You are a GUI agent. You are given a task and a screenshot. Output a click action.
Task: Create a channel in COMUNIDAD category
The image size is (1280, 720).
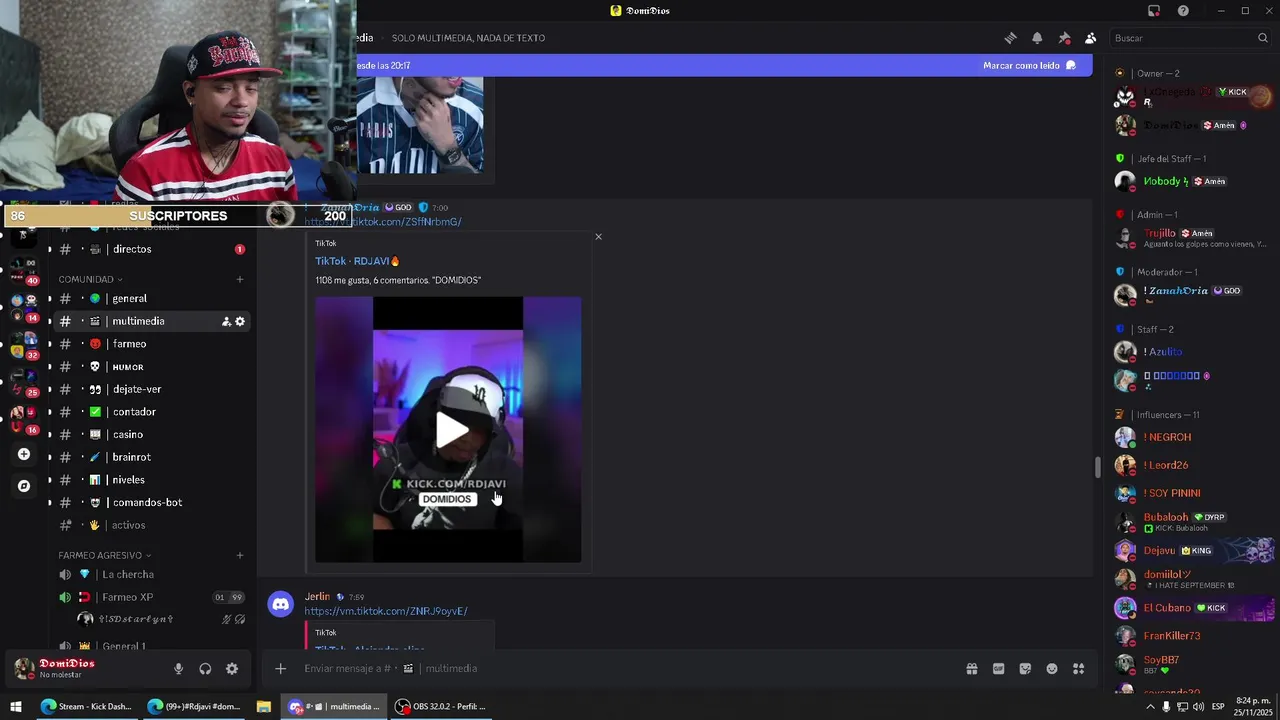tap(240, 279)
